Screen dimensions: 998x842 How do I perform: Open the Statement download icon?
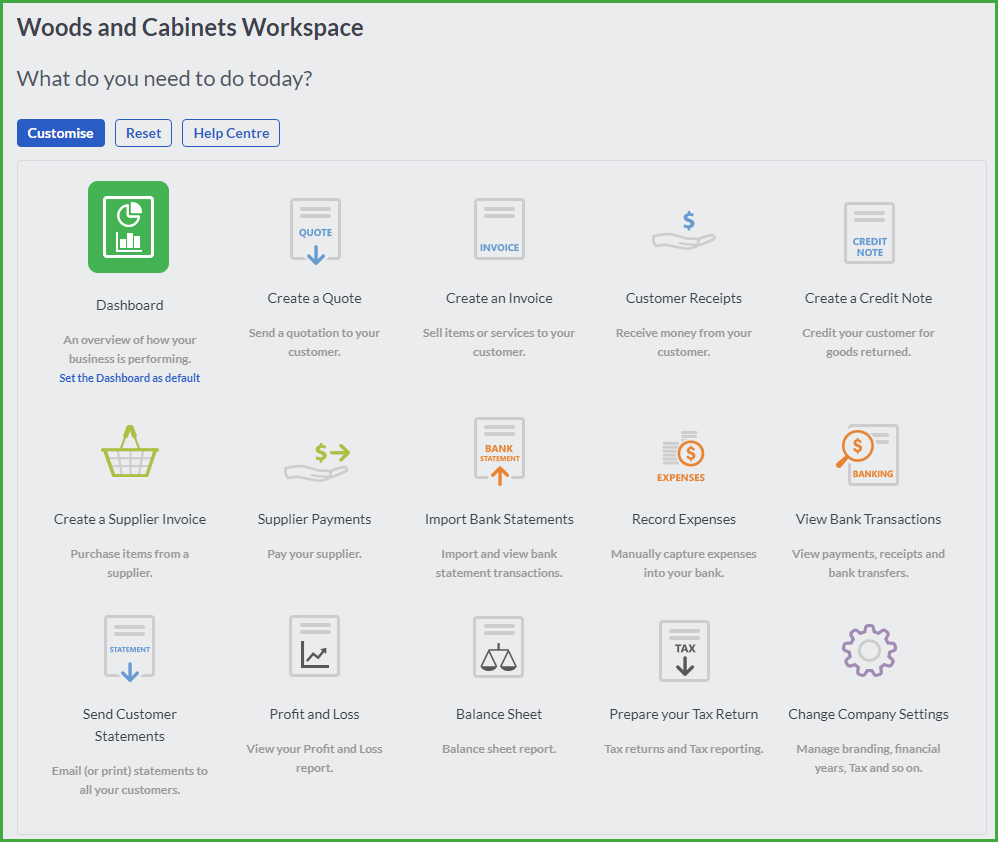[x=130, y=649]
